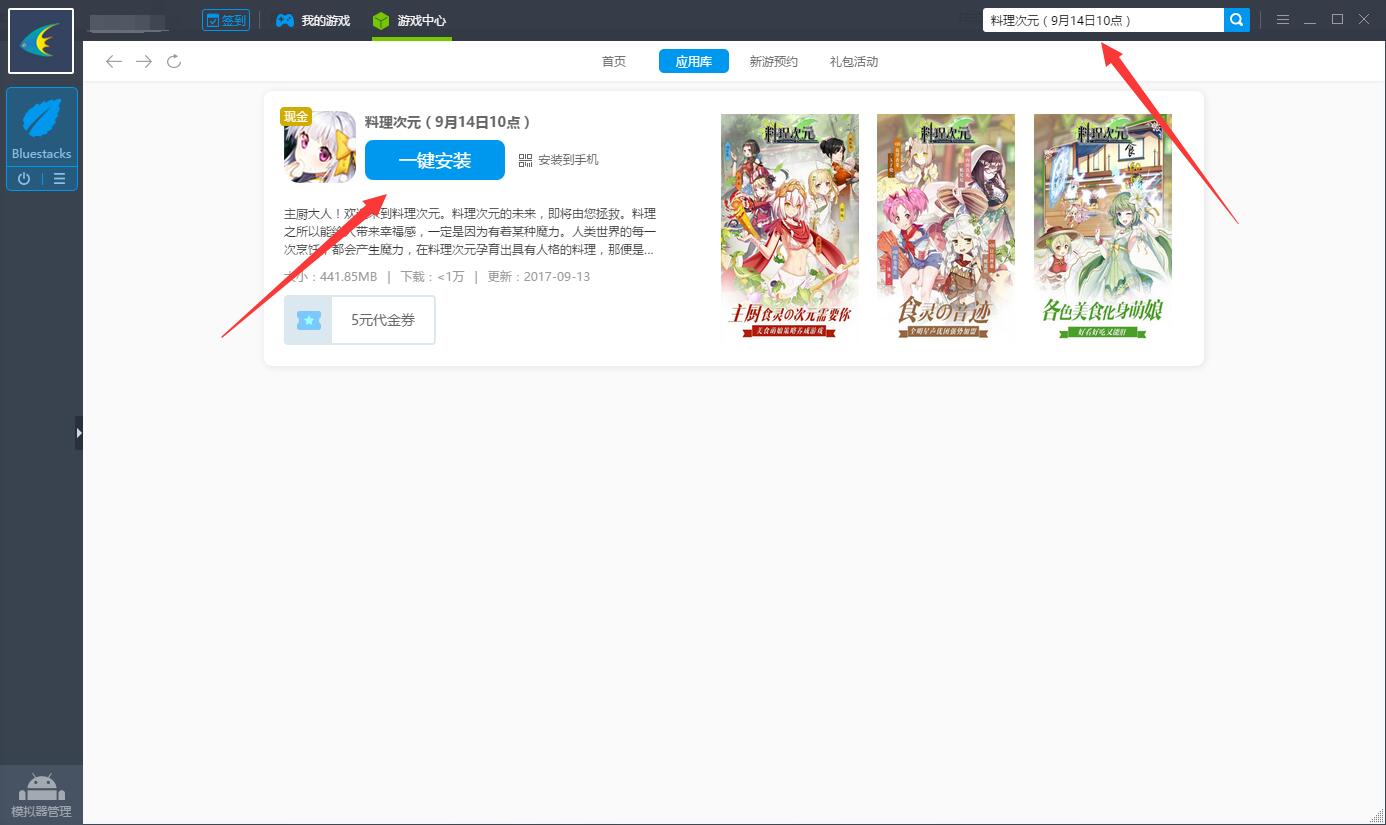Click the 5元代金券 coupon button
The image size is (1386, 825).
click(x=360, y=320)
